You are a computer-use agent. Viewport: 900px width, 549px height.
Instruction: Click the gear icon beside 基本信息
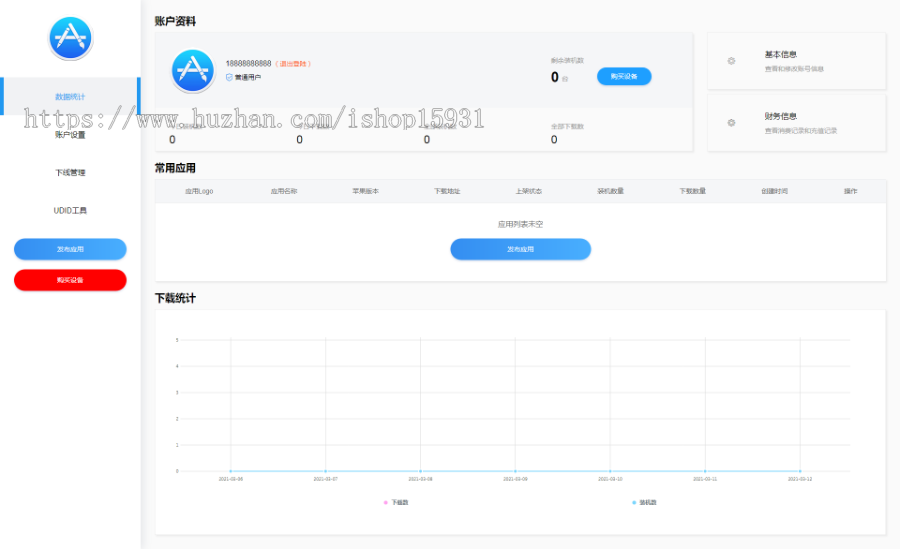(731, 61)
